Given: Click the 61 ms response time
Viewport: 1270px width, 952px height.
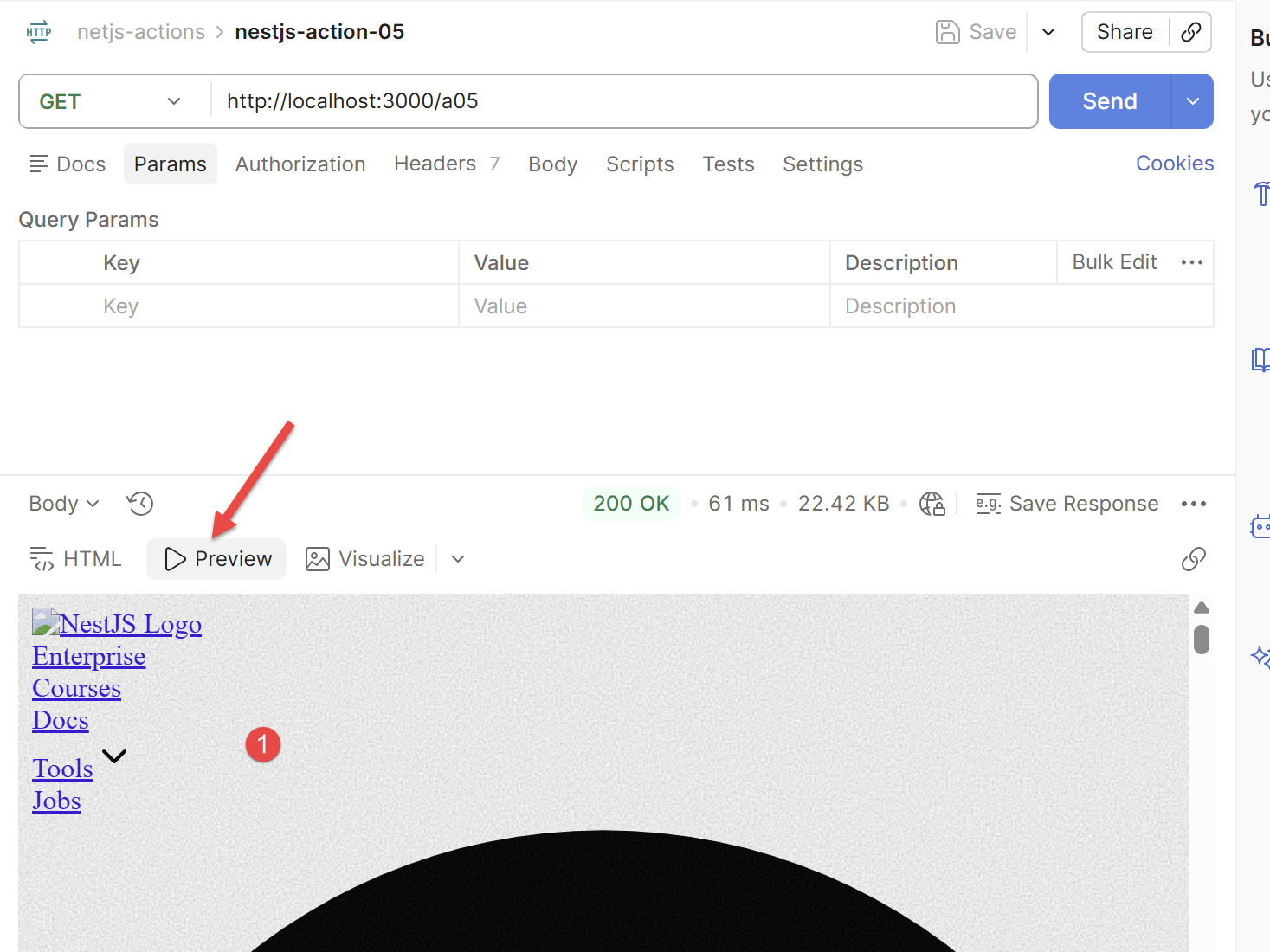Looking at the screenshot, I should click(x=738, y=504).
